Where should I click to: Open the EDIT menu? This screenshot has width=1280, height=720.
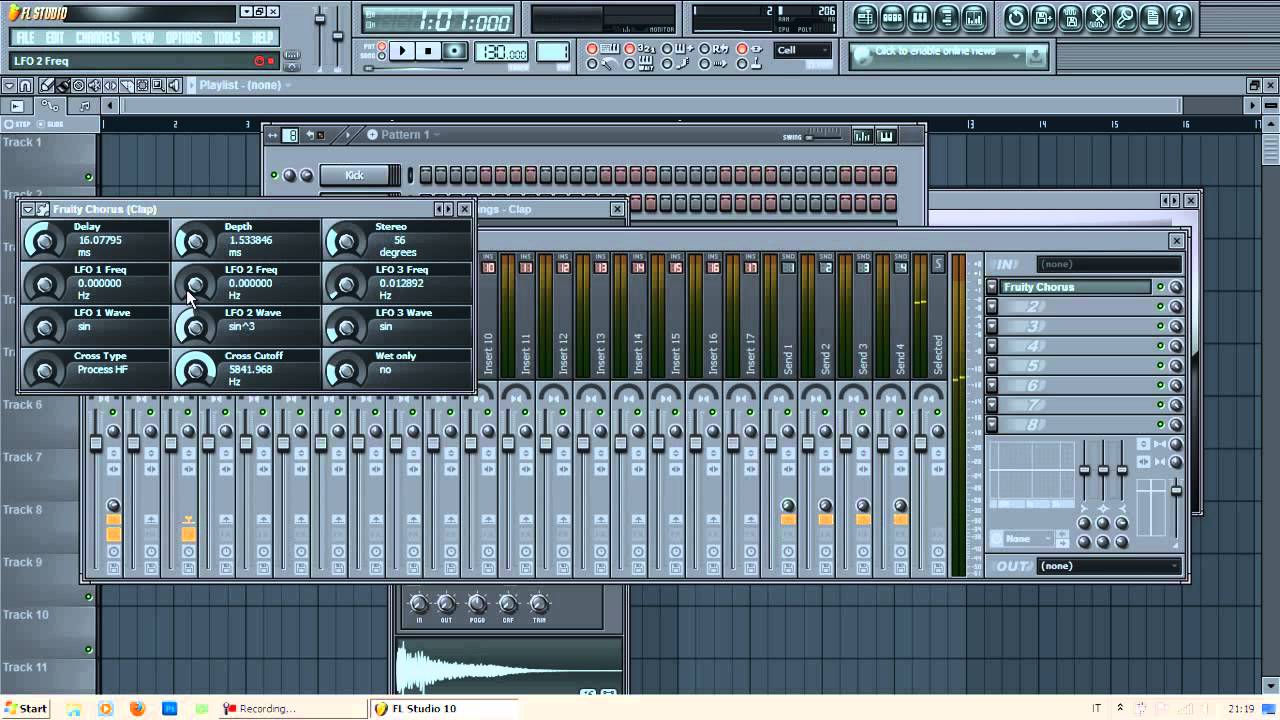pos(56,38)
